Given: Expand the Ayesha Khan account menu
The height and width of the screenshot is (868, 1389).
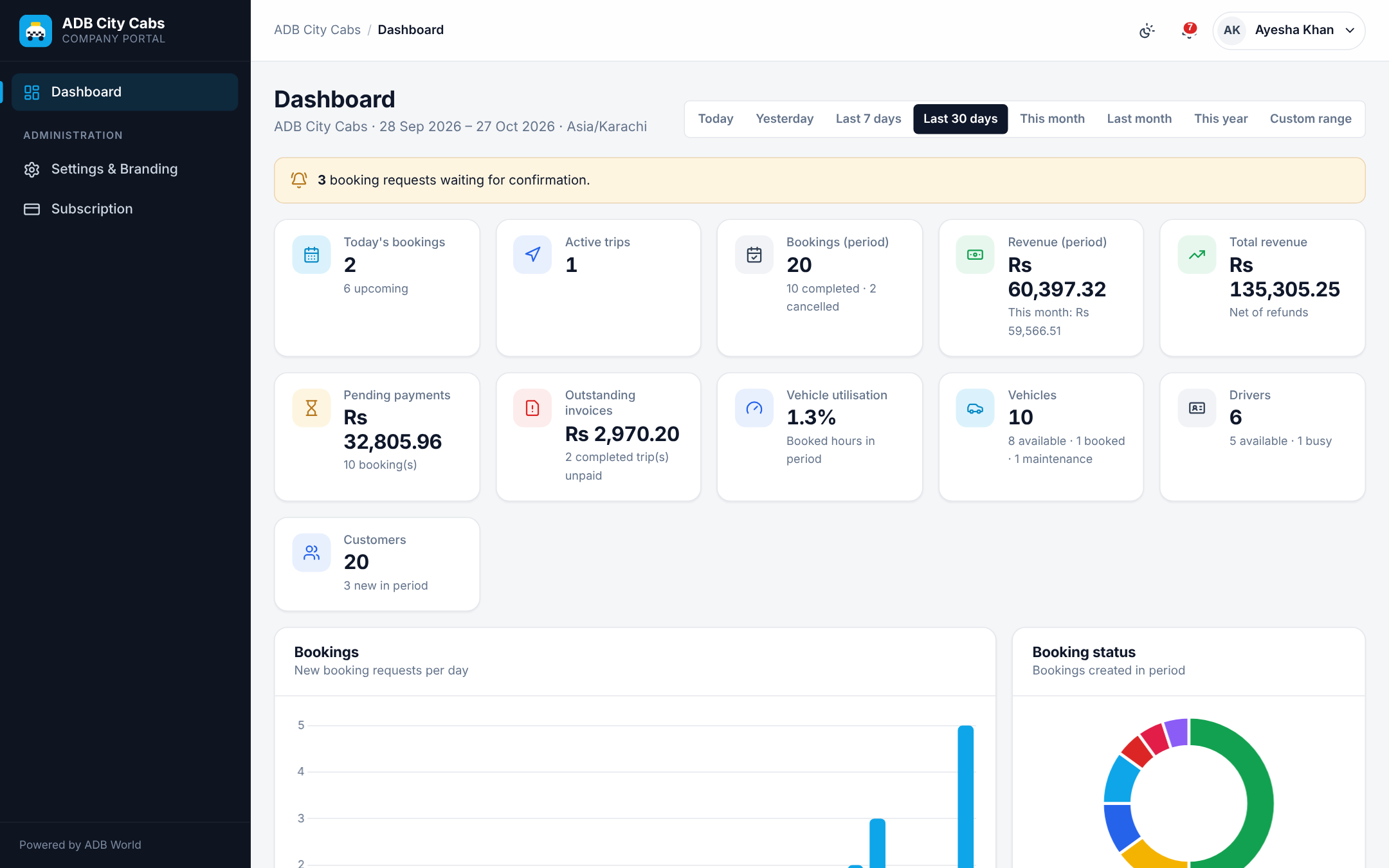Looking at the screenshot, I should coord(1289,30).
